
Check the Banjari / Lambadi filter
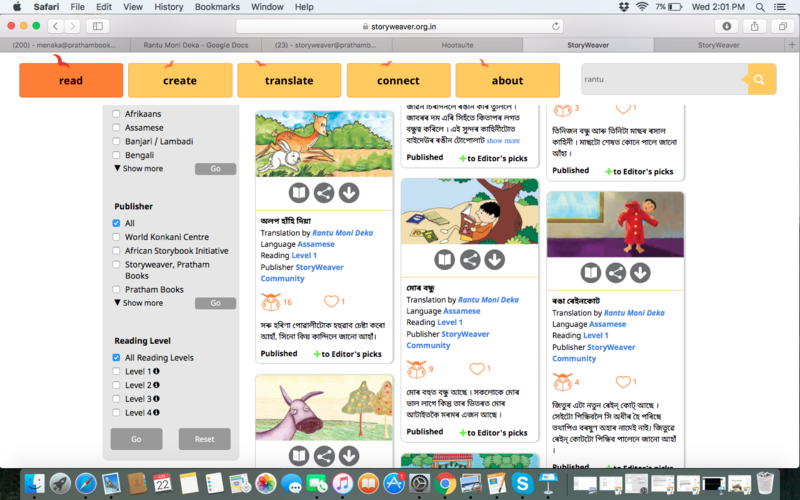click(116, 141)
